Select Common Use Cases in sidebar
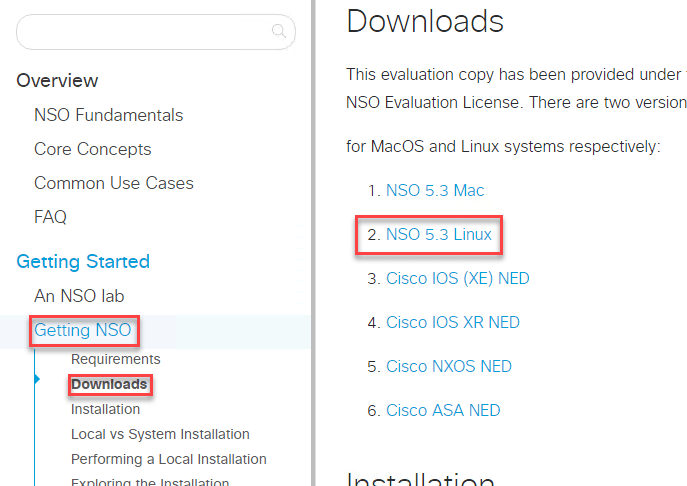Viewport: 687px width, 486px height. point(113,183)
